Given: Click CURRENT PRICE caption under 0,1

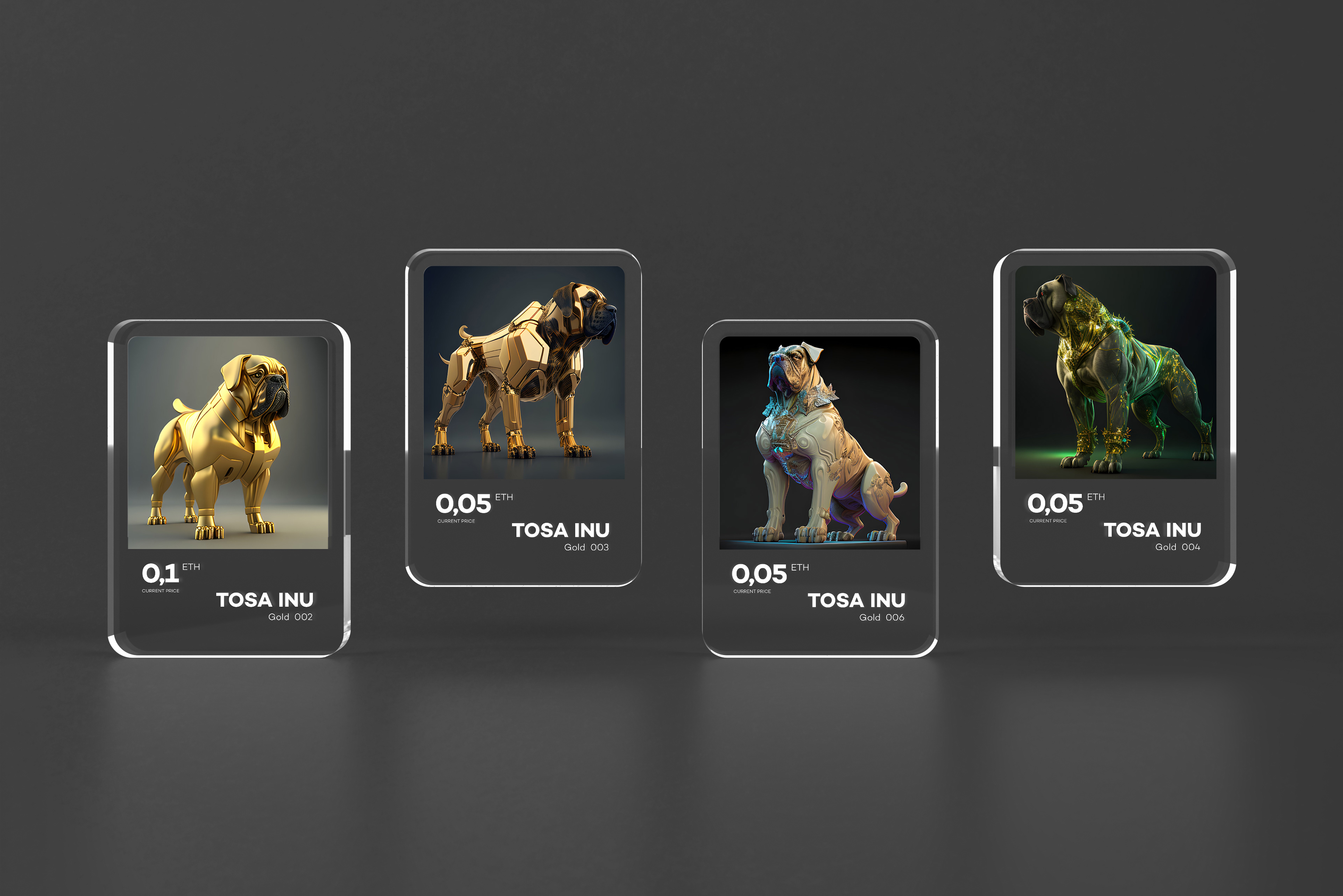Looking at the screenshot, I should point(161,591).
